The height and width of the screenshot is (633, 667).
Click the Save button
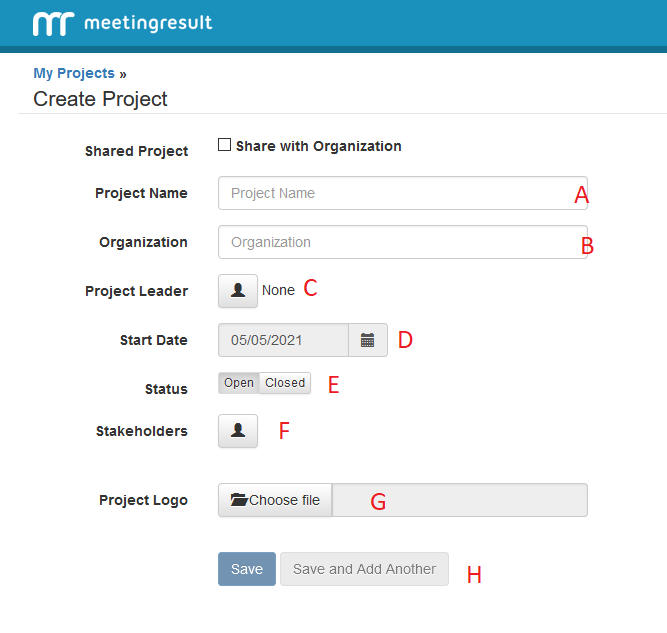[247, 569]
